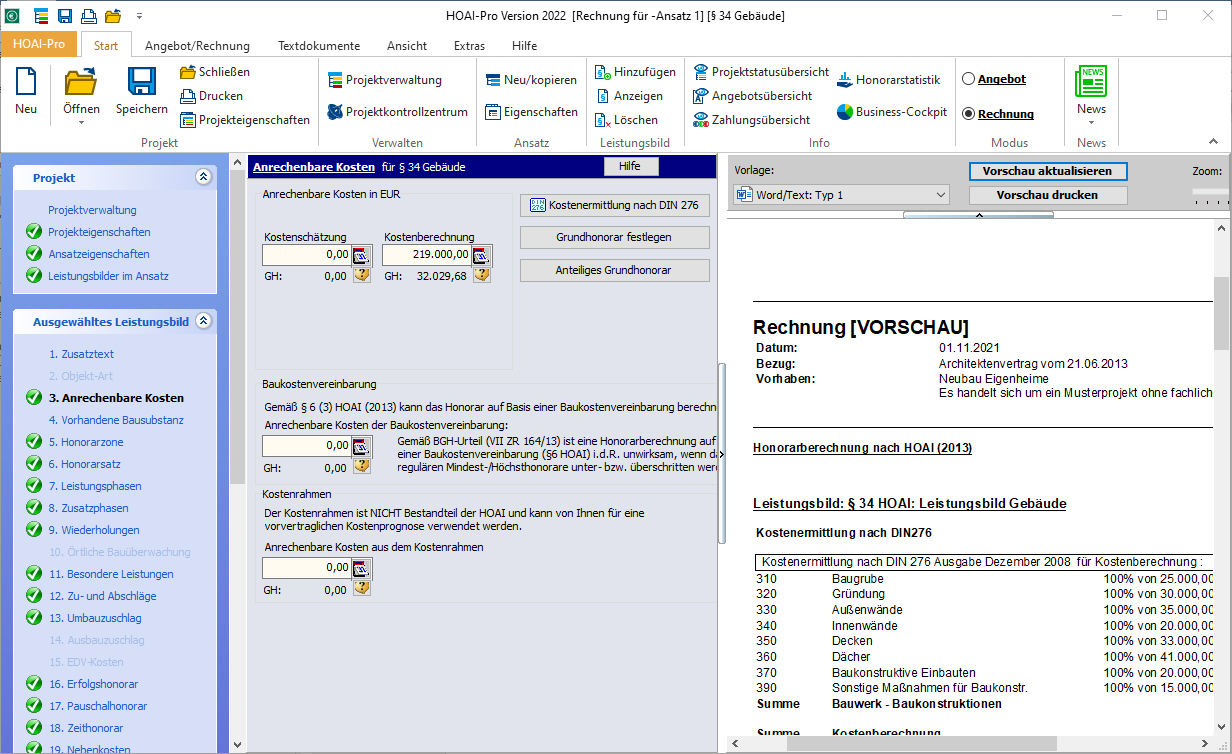Open Ansatz Eigenschaften from the ribbon
This screenshot has height=754, width=1232.
click(x=531, y=112)
